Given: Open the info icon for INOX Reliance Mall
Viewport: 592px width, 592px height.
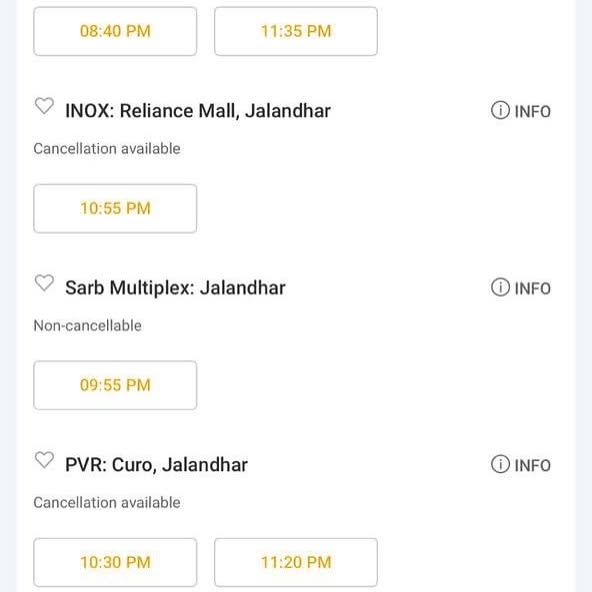Looking at the screenshot, I should click(x=500, y=111).
